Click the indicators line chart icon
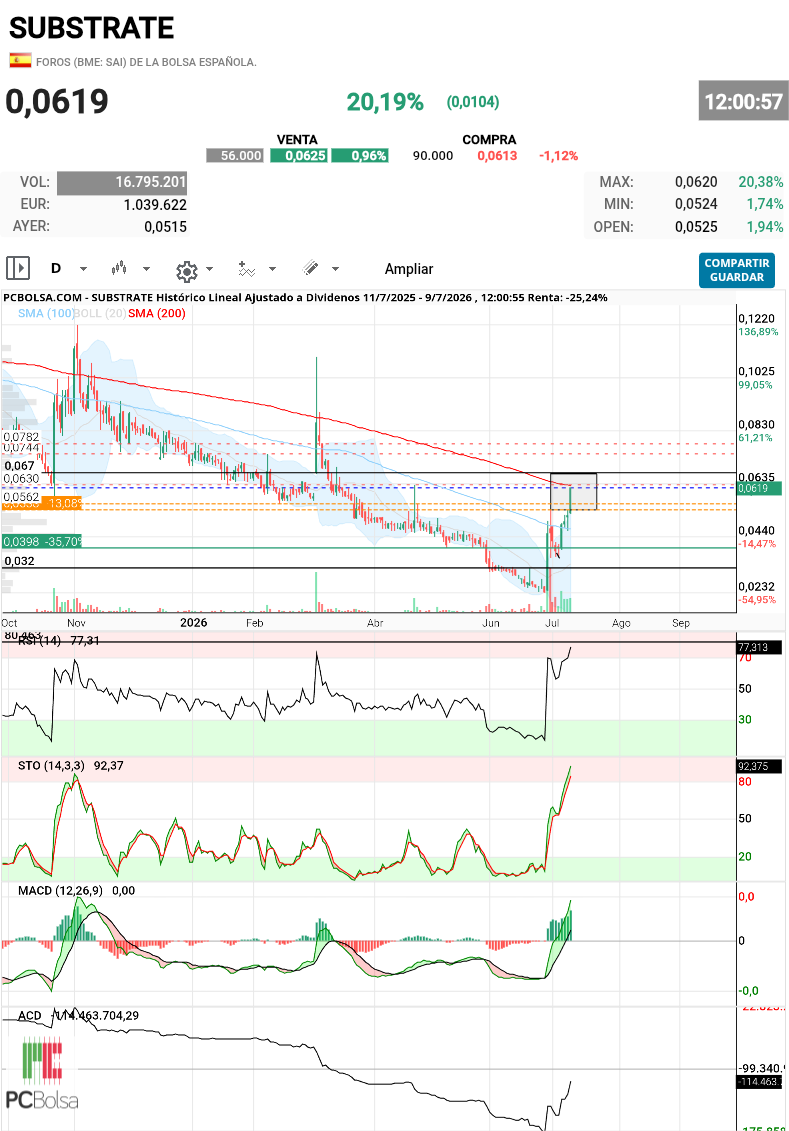Viewport: 789px width, 1131px height. [x=247, y=269]
